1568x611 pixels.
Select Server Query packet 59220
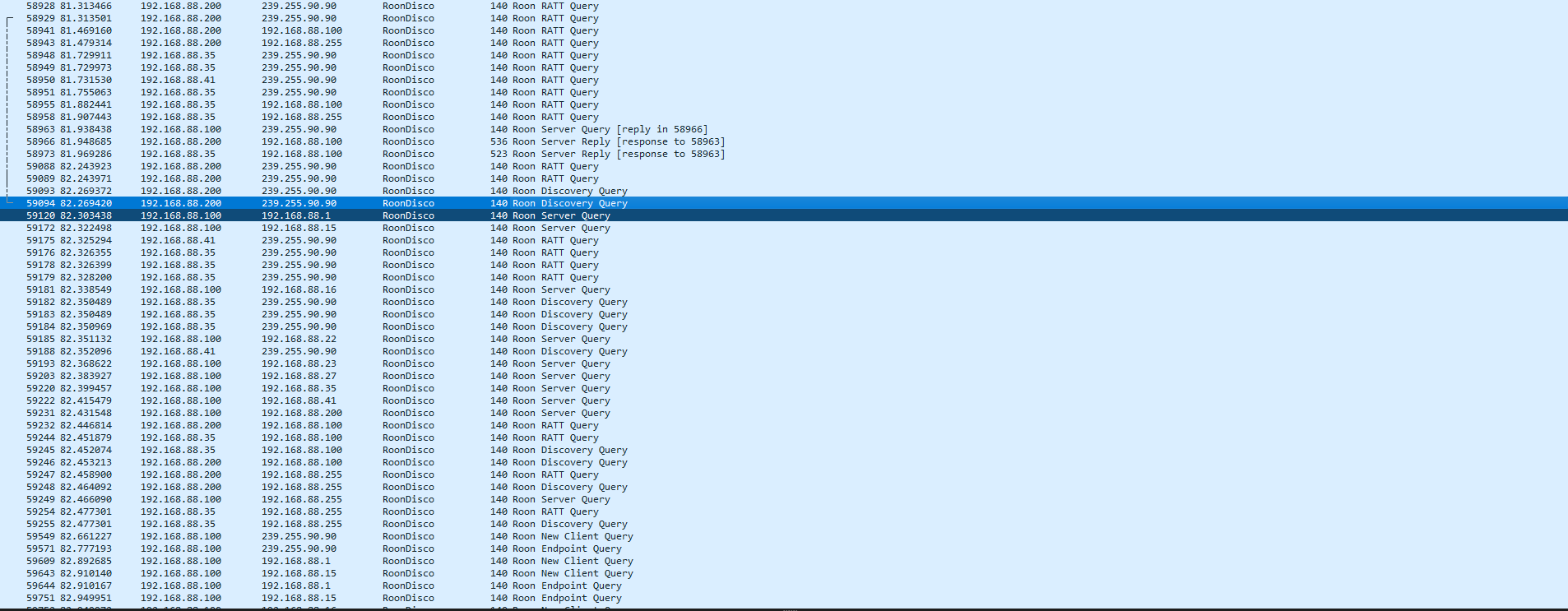tap(784, 388)
